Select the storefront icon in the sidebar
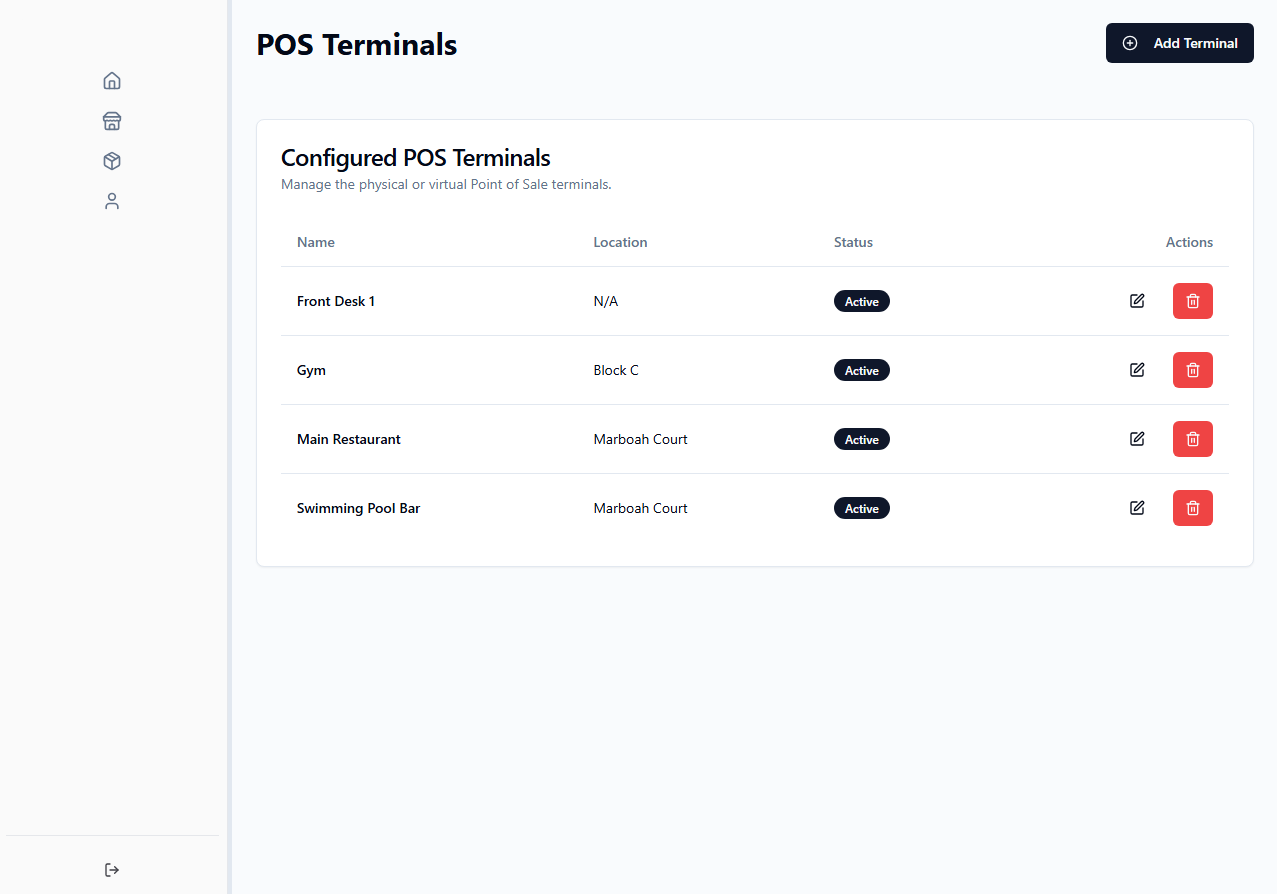Image resolution: width=1277 pixels, height=894 pixels. point(111,120)
